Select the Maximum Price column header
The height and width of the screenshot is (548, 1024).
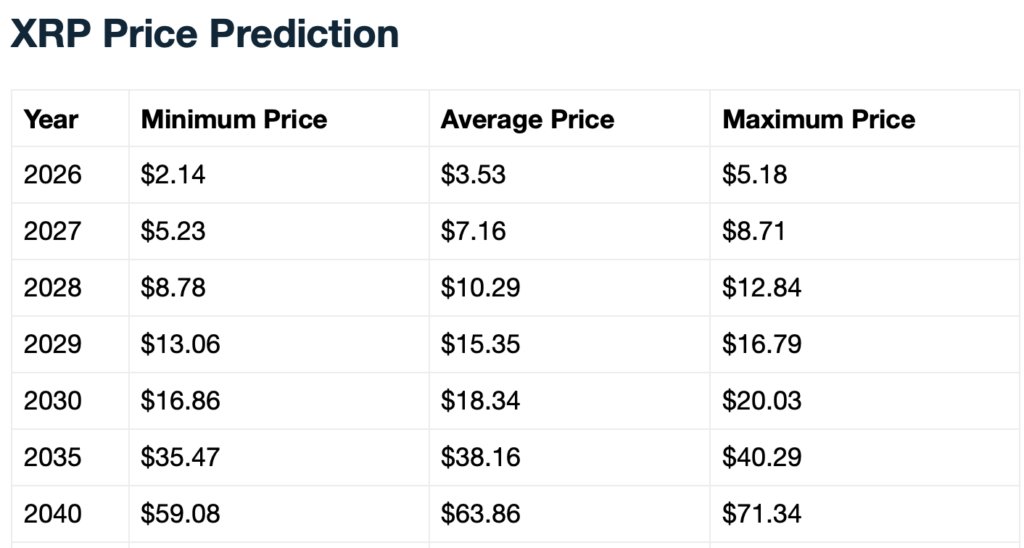coord(818,120)
